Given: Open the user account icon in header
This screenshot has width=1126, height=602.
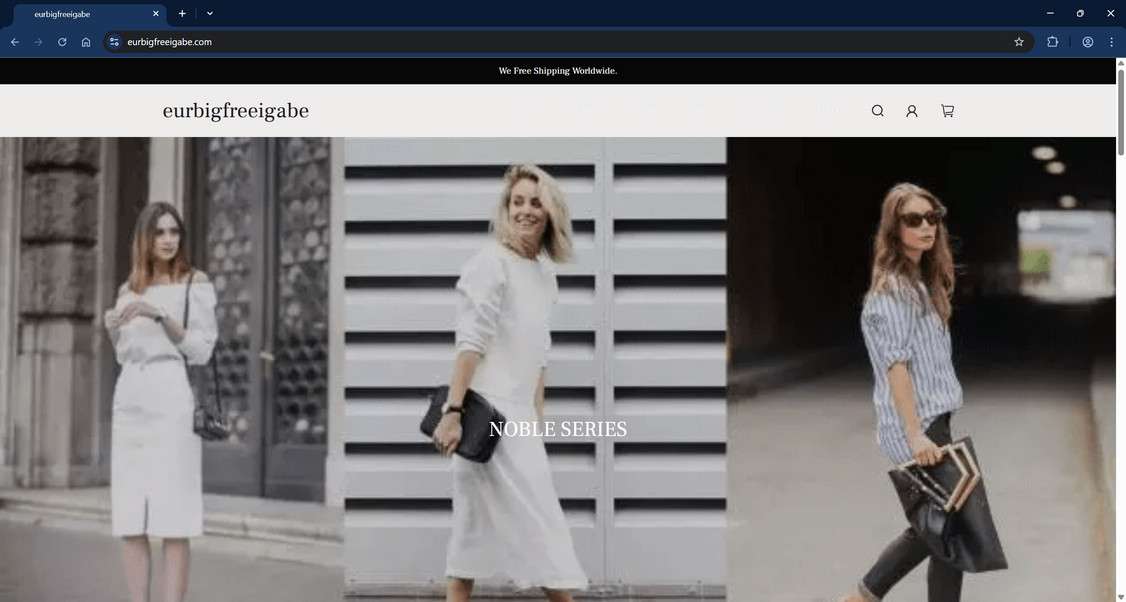Looking at the screenshot, I should point(911,111).
